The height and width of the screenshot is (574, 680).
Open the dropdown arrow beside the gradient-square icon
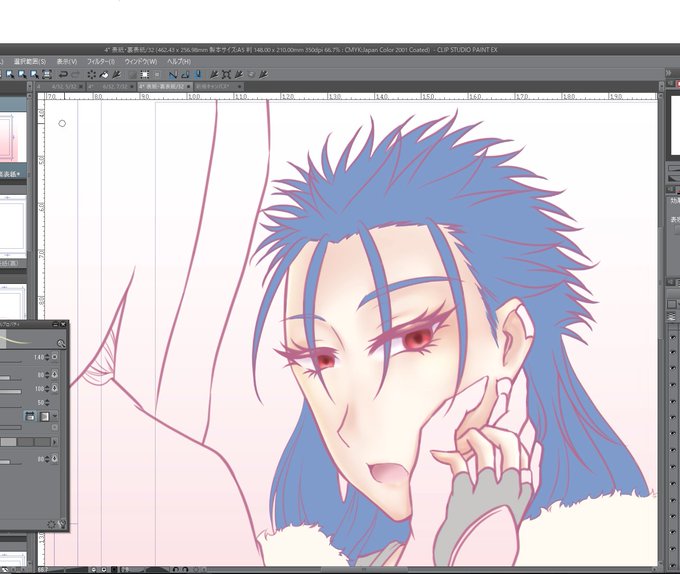click(55, 417)
